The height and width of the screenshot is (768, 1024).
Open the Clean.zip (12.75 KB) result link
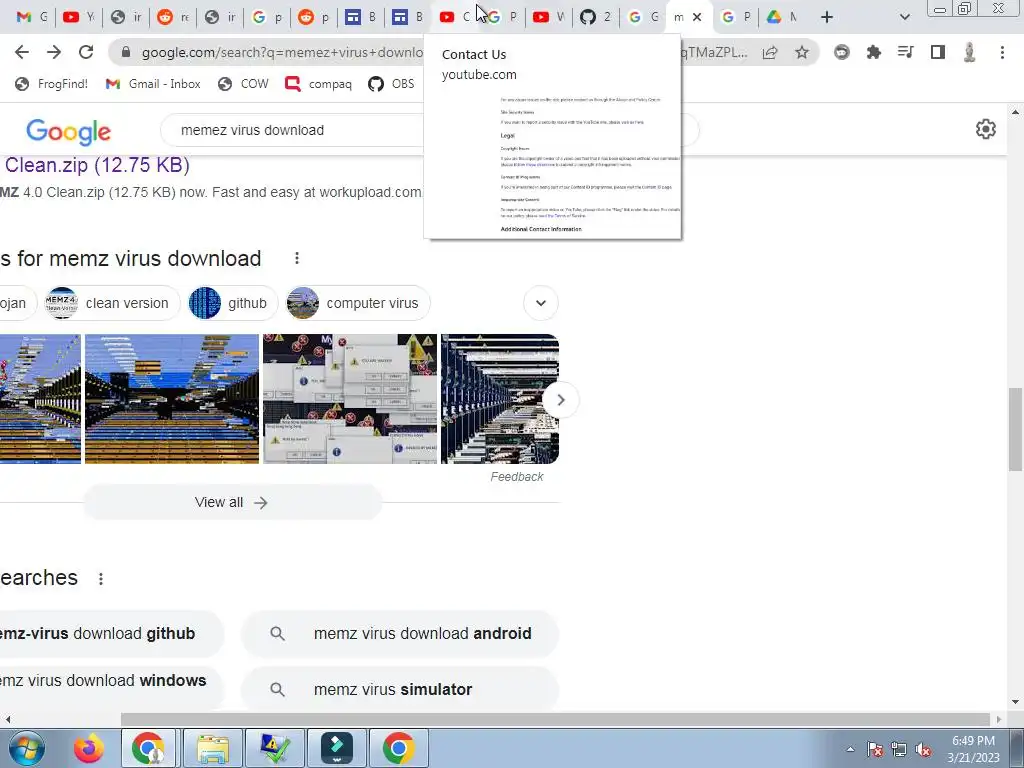[x=97, y=165]
